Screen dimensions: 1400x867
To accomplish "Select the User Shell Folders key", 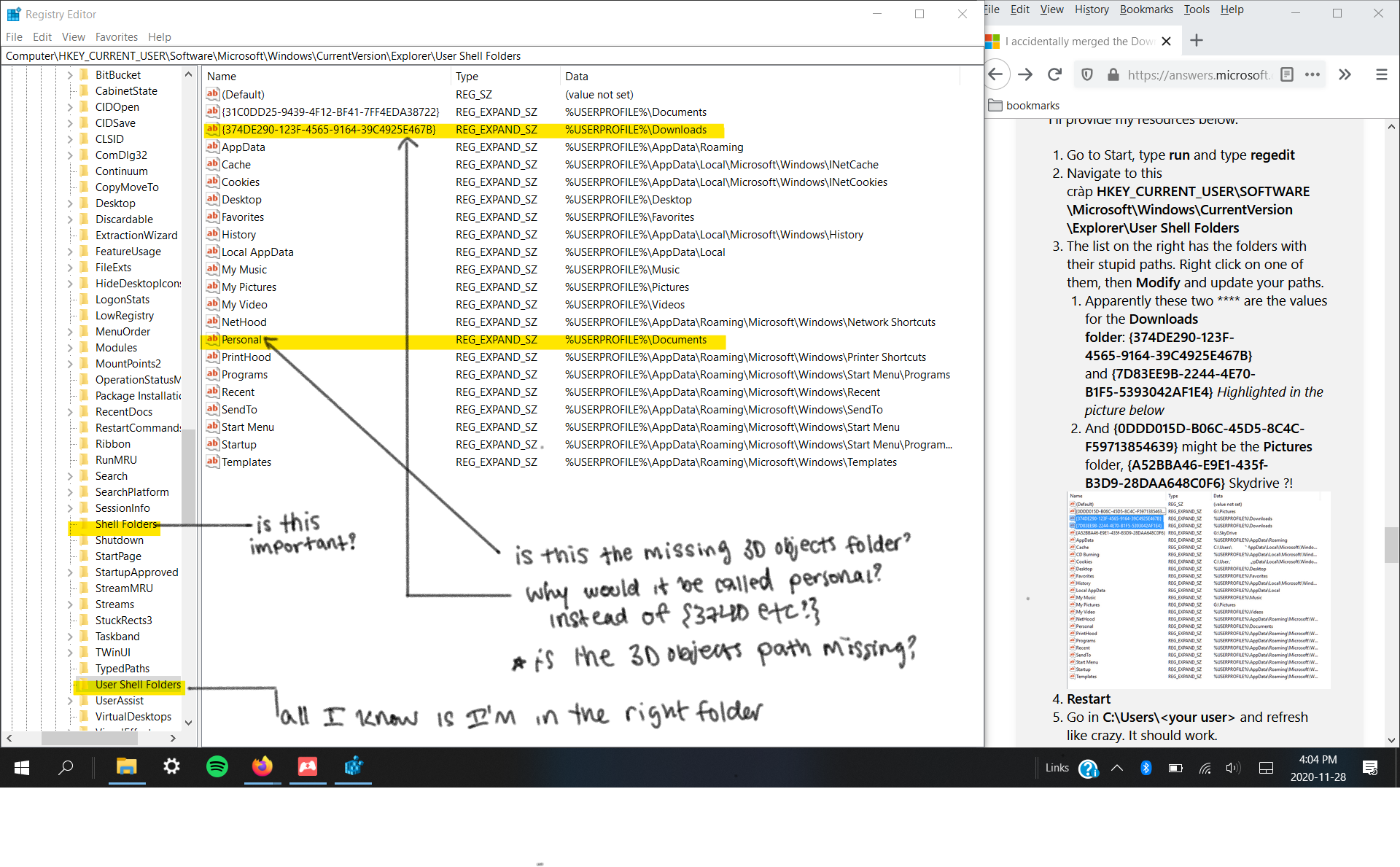I will pyautogui.click(x=138, y=685).
